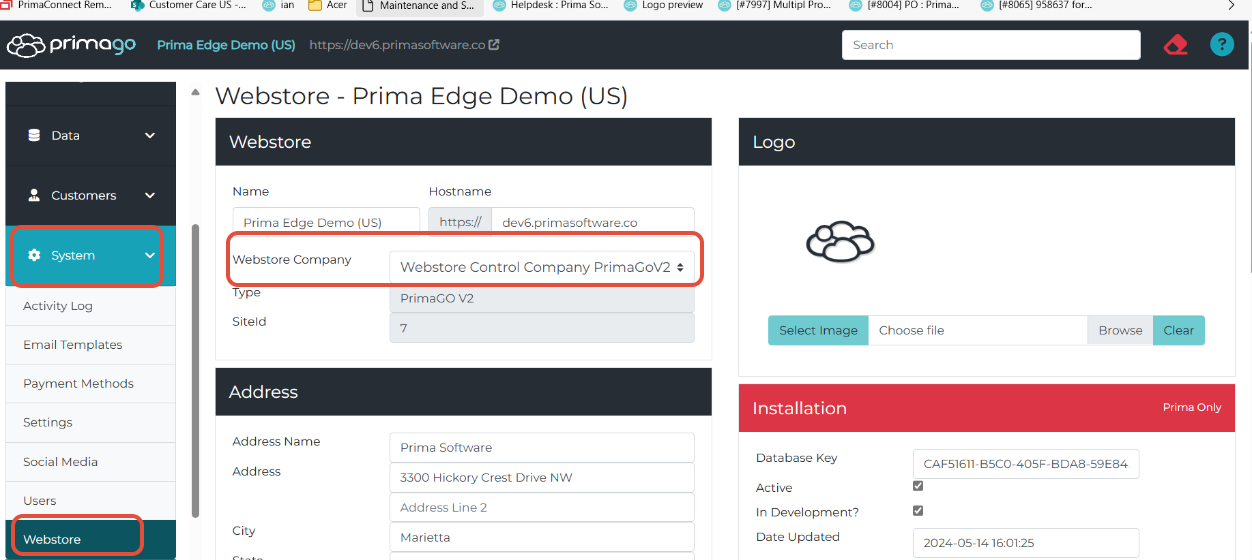Viewport: 1252px width, 560px height.
Task: Click the SiteId field showing 7
Action: point(542,328)
